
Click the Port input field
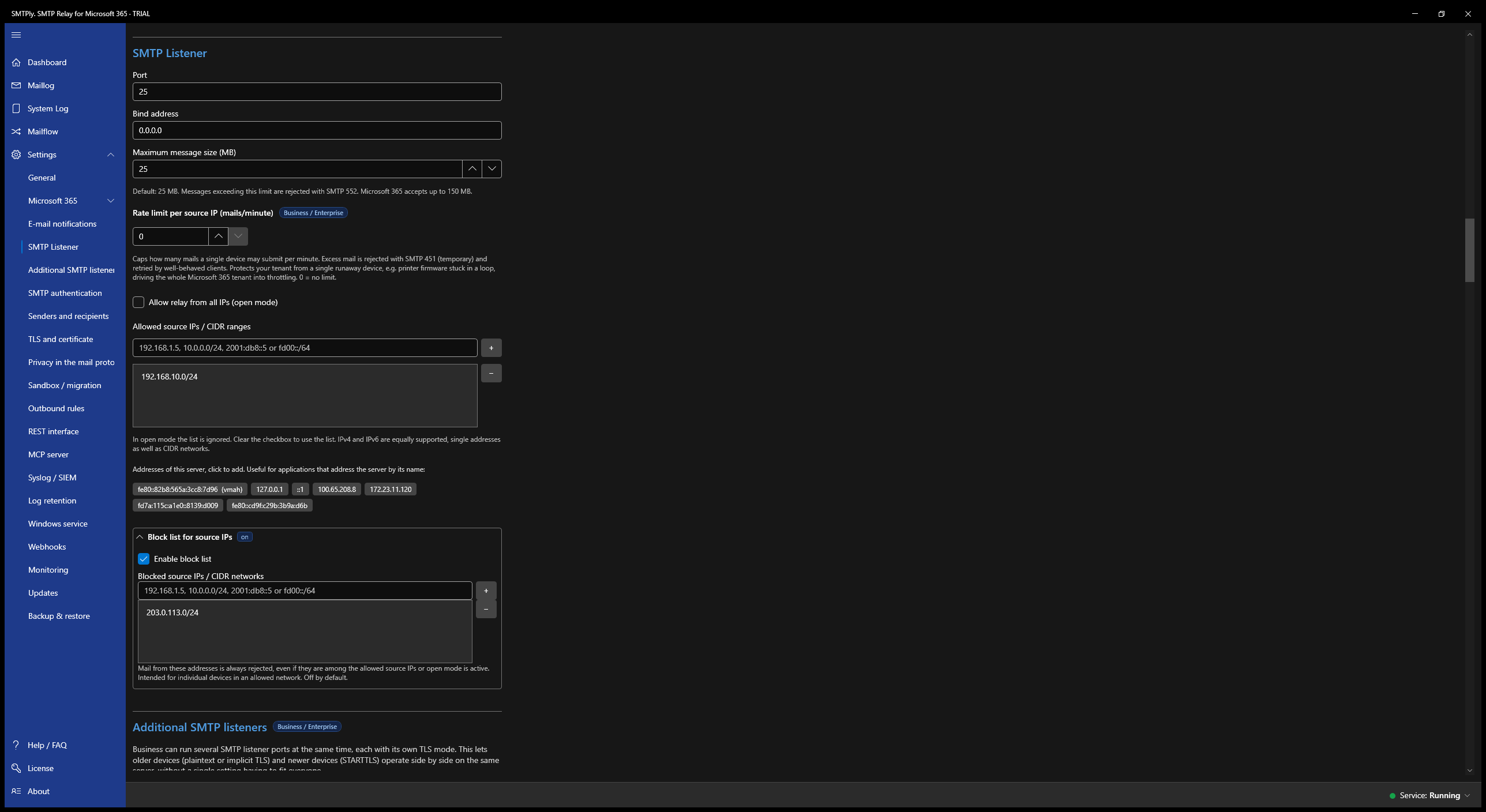pyautogui.click(x=317, y=92)
